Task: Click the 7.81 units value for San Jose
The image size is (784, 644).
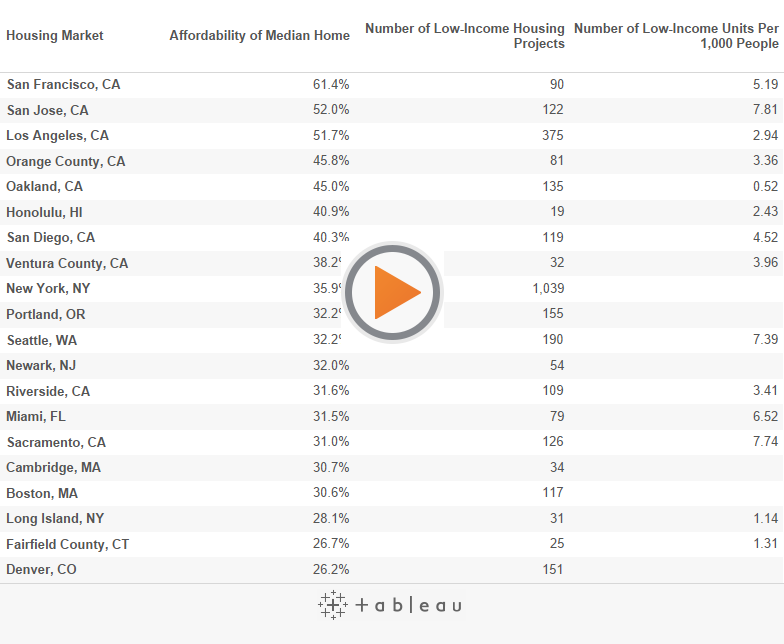Action: click(765, 111)
